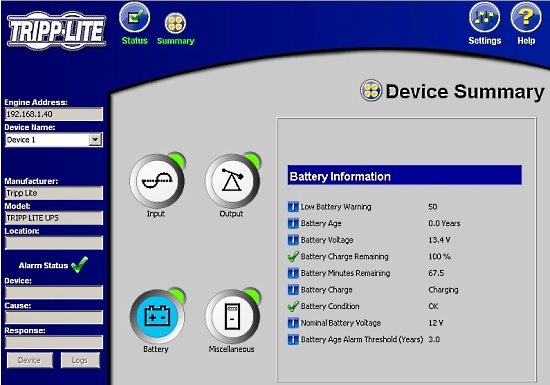Click info icon beside Battery Voltage
The height and width of the screenshot is (385, 550).
[293, 240]
